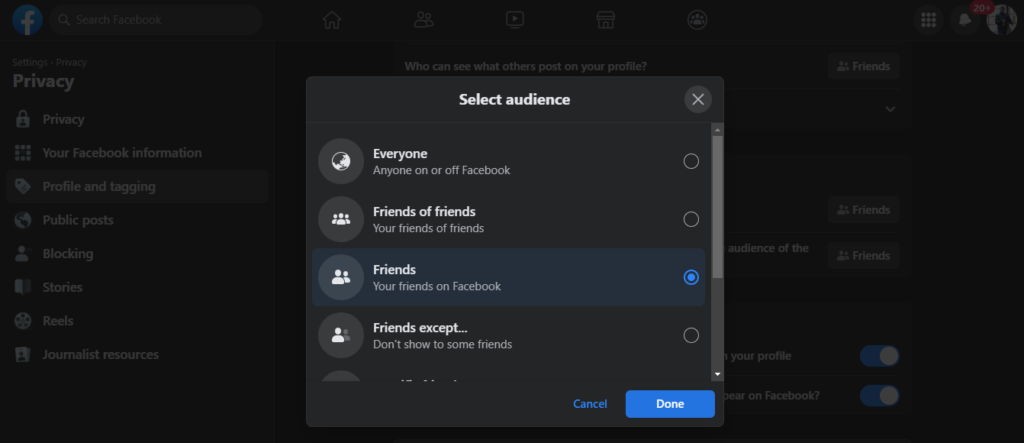Click the Reels film icon
Image resolution: width=1024 pixels, height=443 pixels.
click(x=23, y=321)
